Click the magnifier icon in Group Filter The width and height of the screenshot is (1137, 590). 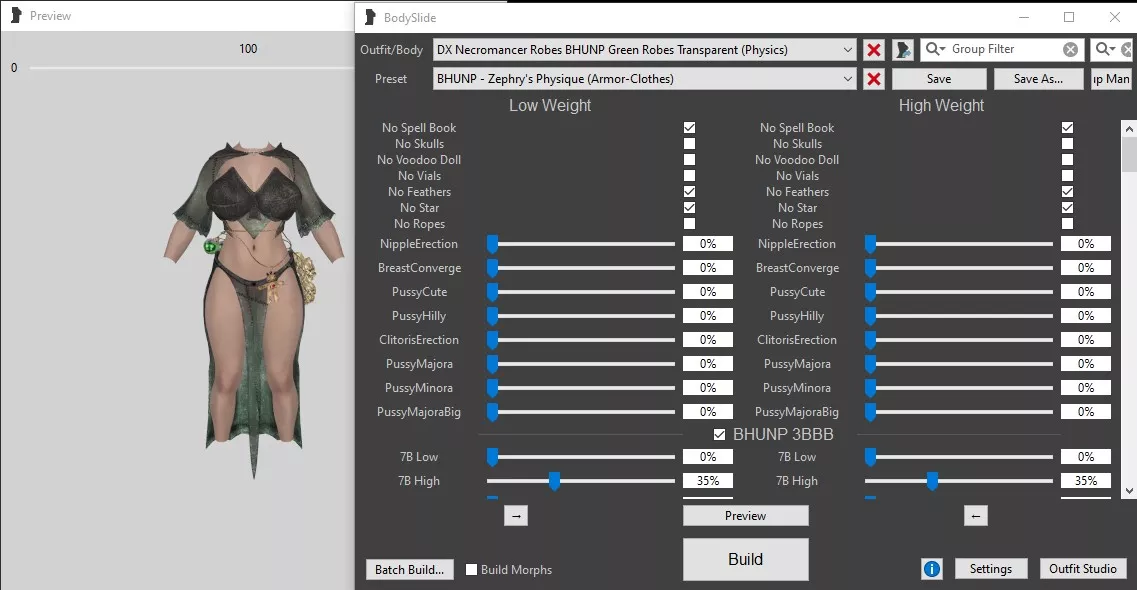(935, 49)
